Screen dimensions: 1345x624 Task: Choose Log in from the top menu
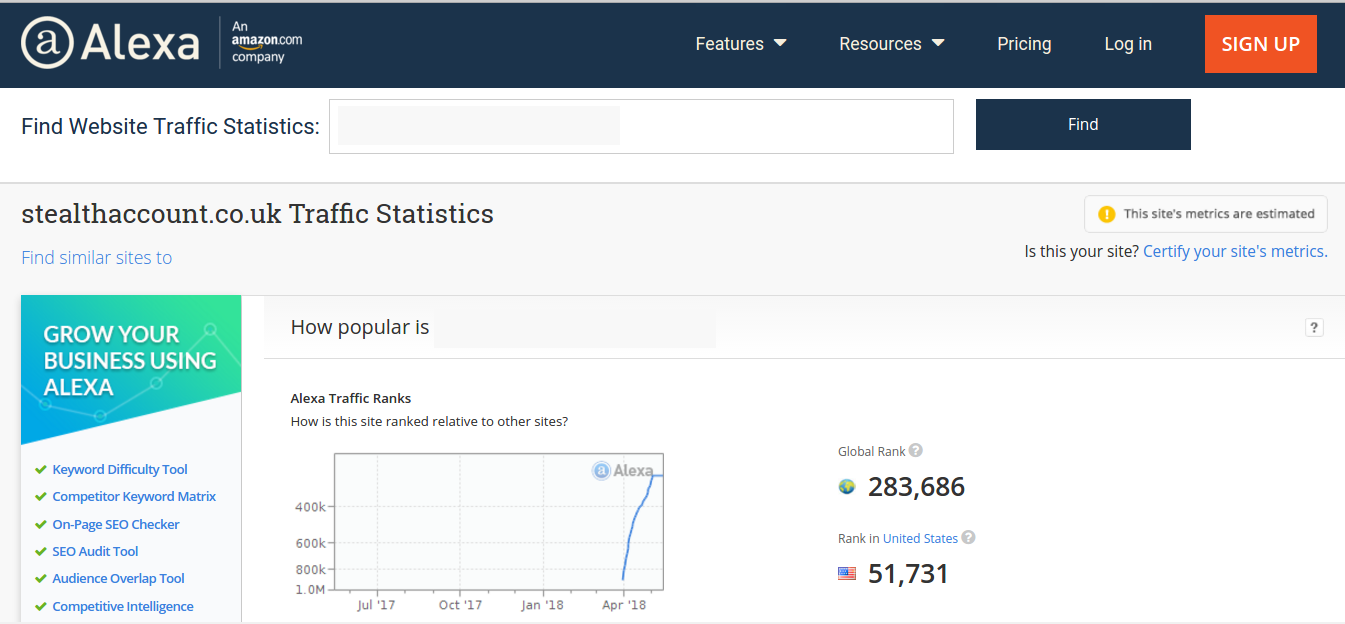point(1127,43)
